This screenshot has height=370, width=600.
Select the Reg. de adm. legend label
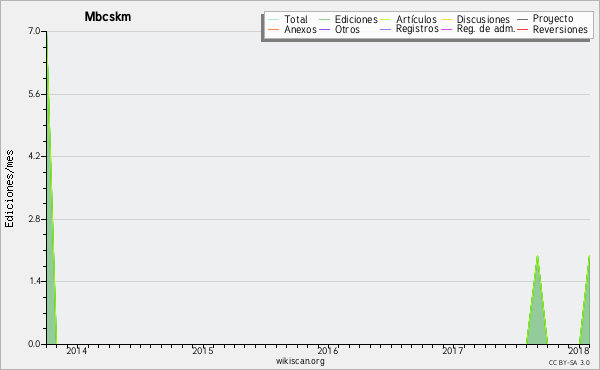point(486,29)
